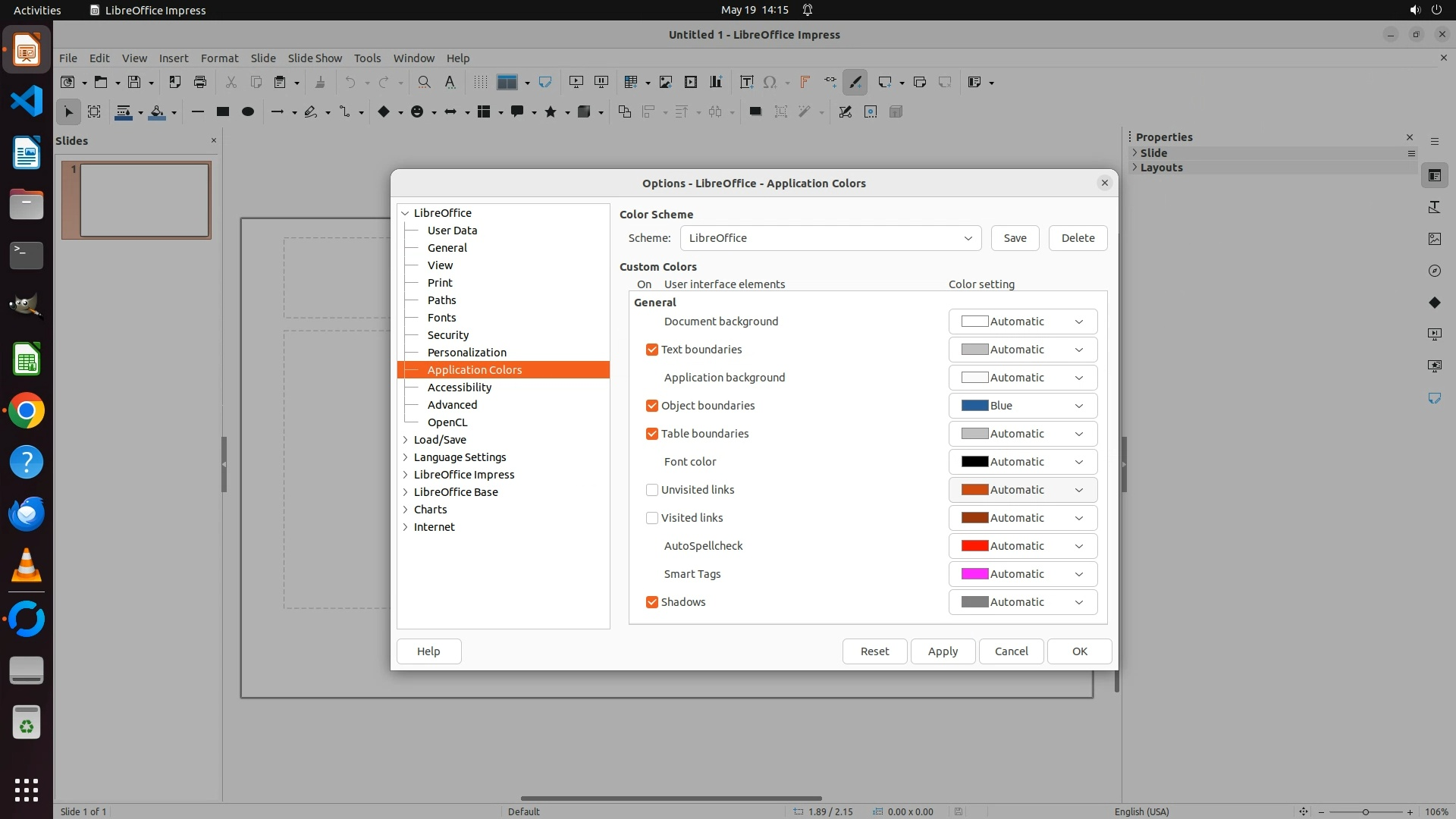Click the Print icon in toolbar
The height and width of the screenshot is (819, 1456).
200,82
